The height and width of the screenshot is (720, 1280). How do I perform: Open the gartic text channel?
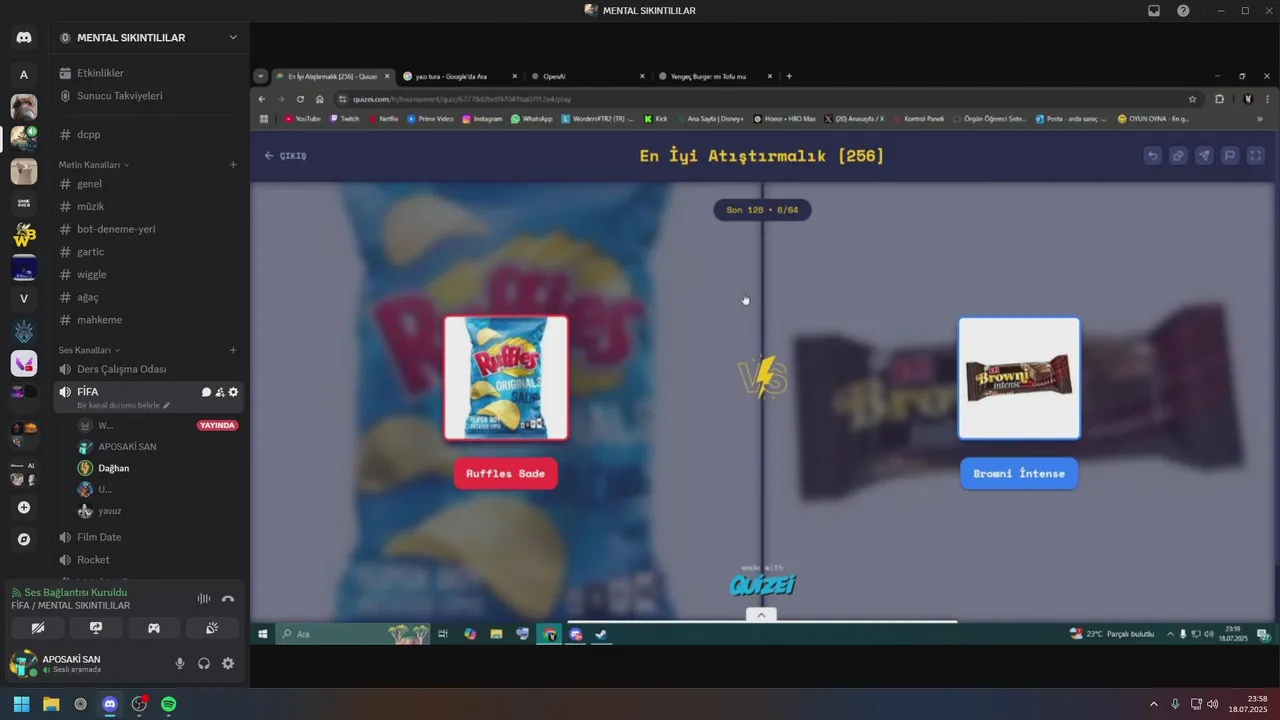point(148,252)
